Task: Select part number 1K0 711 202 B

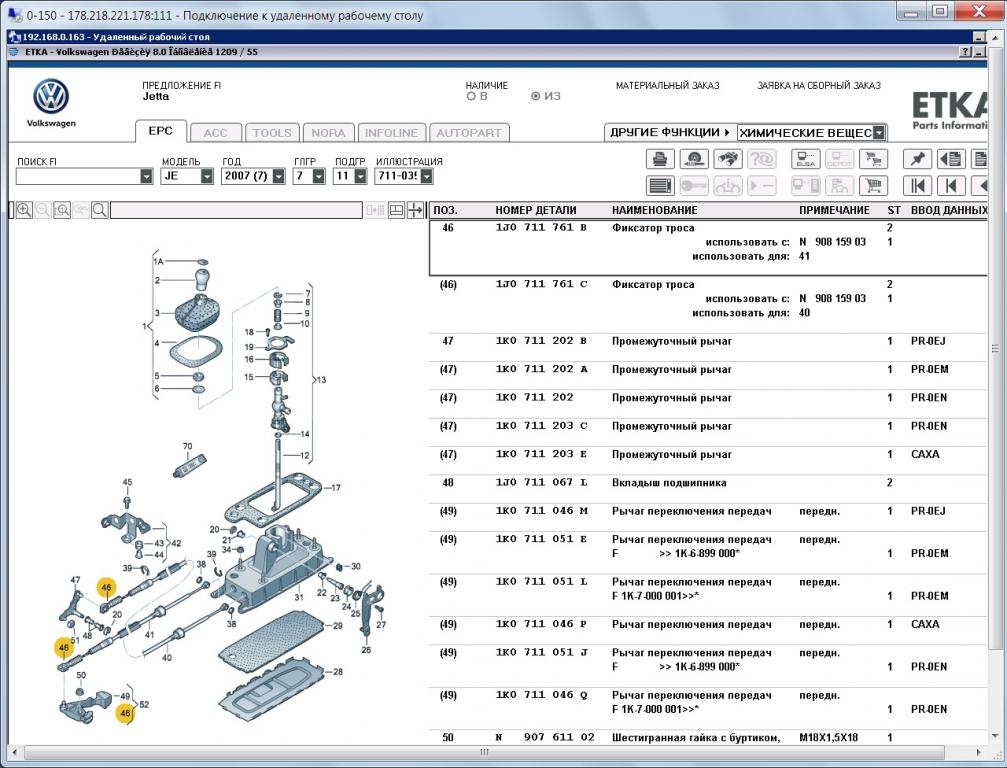Action: coord(541,341)
